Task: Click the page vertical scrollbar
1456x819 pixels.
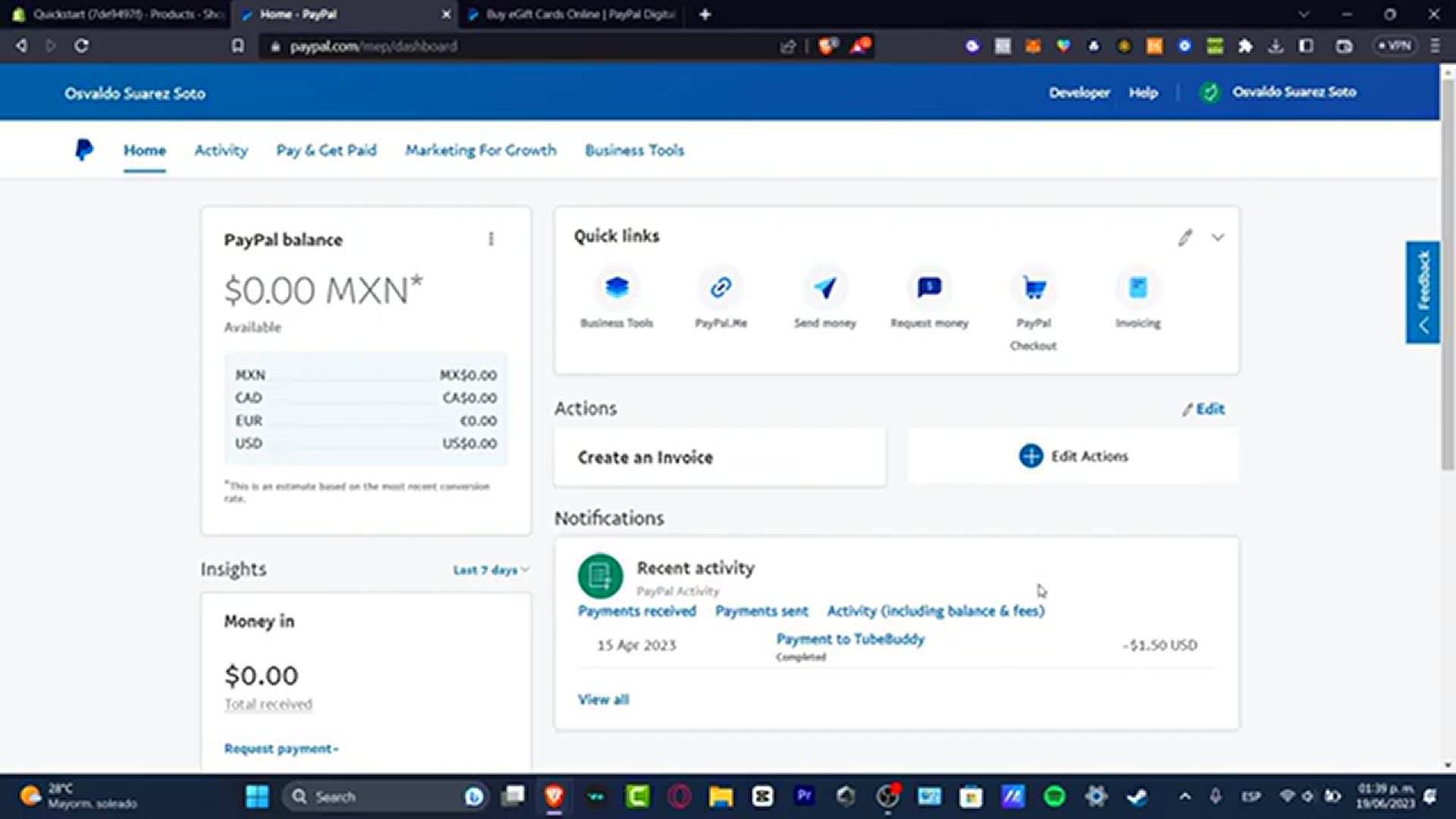Action: tap(1448, 273)
